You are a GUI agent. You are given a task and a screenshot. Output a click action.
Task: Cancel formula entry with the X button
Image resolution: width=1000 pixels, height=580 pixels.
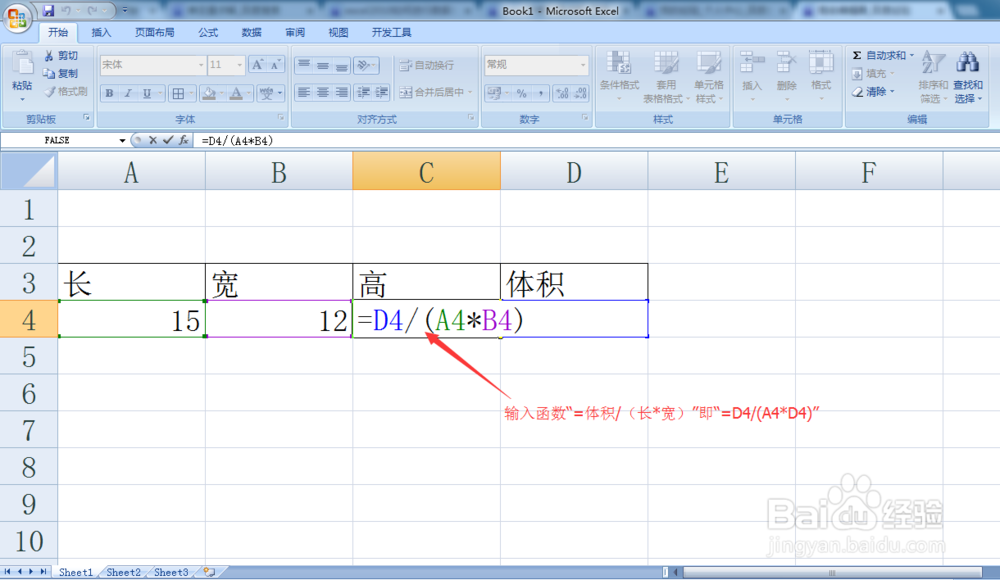pos(153,140)
